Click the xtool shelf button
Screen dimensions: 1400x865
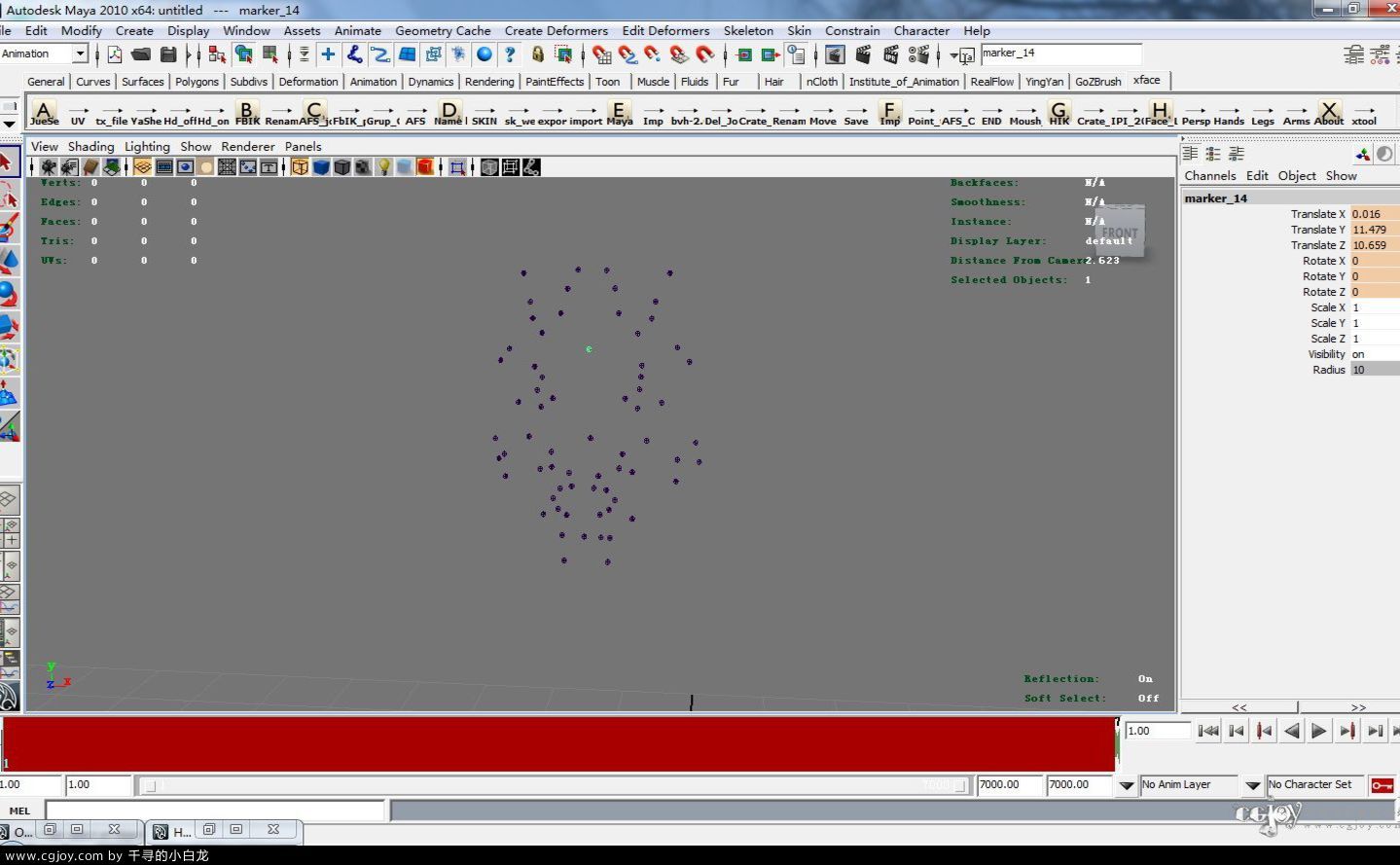[x=1364, y=113]
